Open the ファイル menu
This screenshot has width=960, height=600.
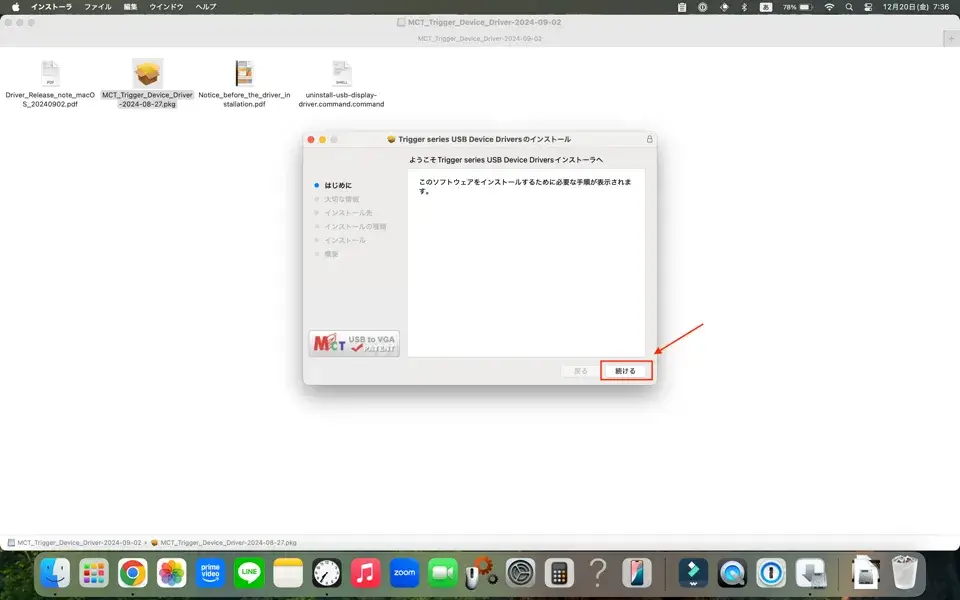(98, 7)
